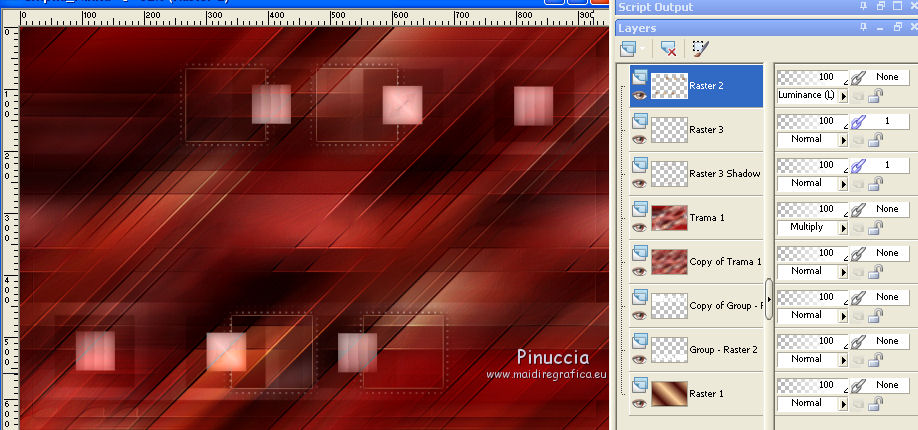Toggle visibility of Raster 3 Shadow layer
Screen dimensions: 918x430
(639, 183)
